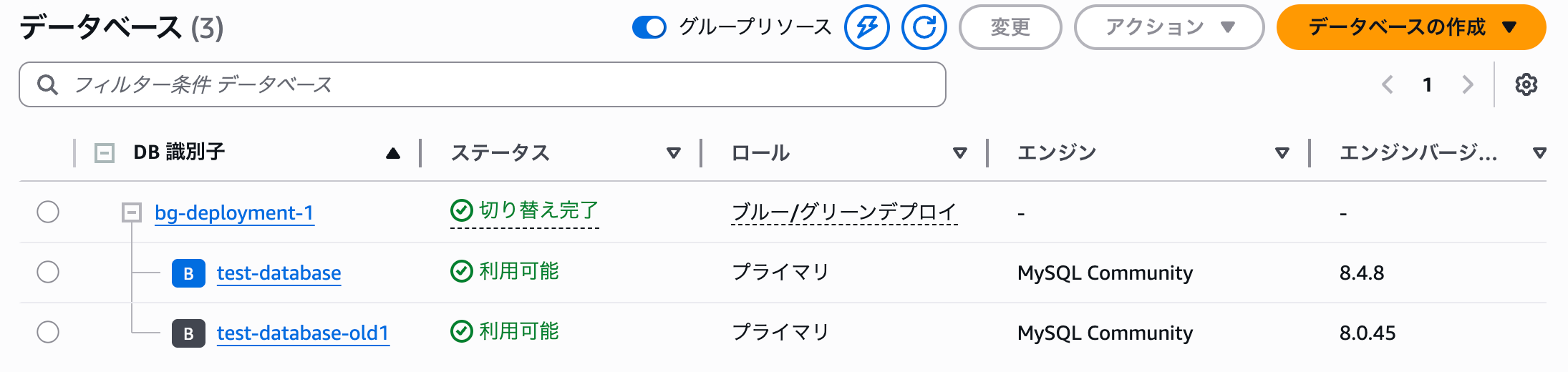The image size is (1568, 372).
Task: Go to the next page arrow
Action: [1468, 84]
